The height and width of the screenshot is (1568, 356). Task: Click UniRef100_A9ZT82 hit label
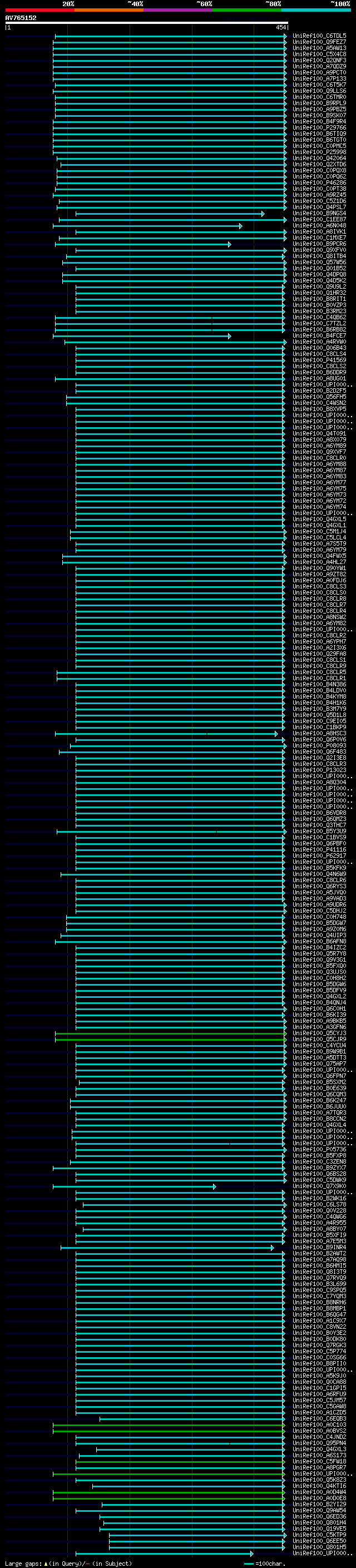tap(319, 575)
